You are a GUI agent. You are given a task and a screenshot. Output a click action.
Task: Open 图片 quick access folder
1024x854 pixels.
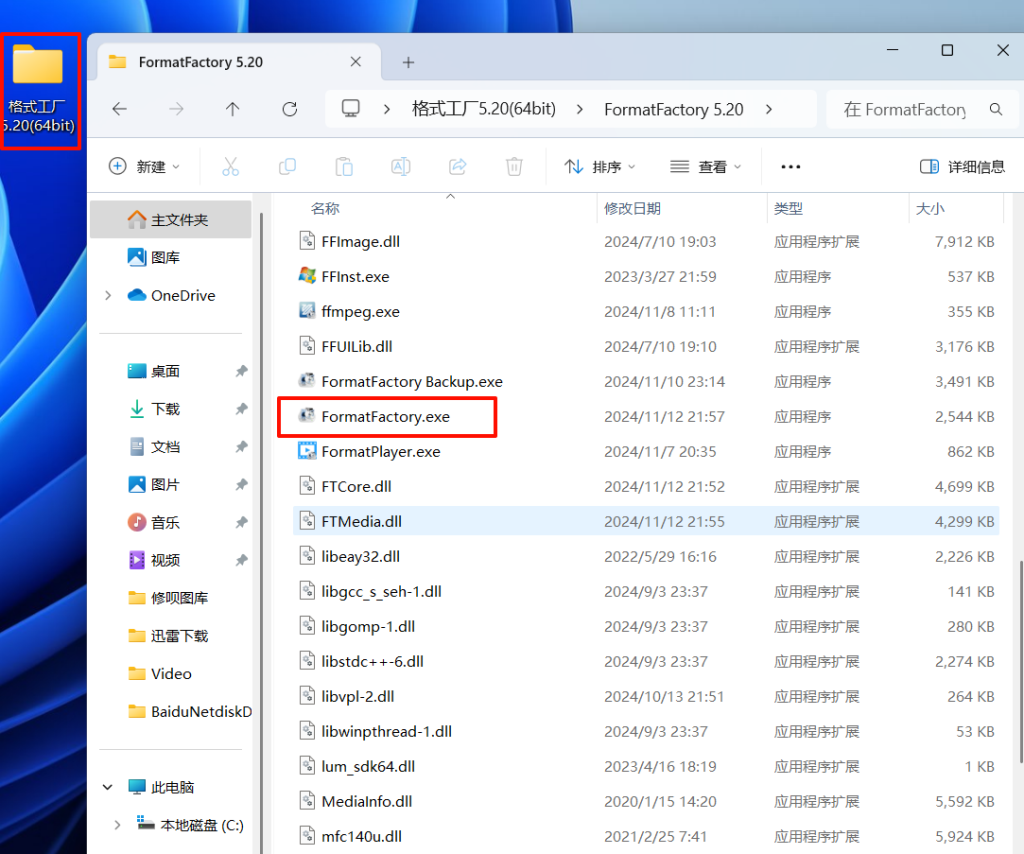pos(153,484)
